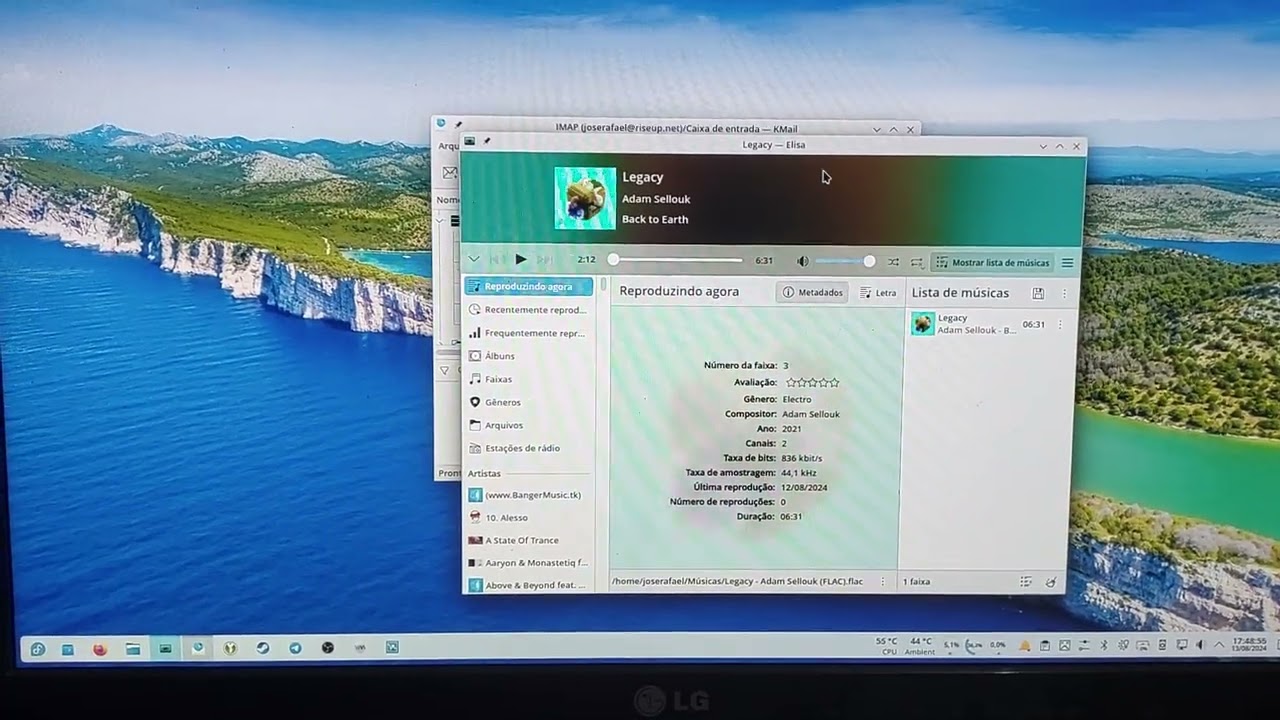Open 'Recentemente reprod...' in the sidebar
The width and height of the screenshot is (1280, 720).
[529, 310]
